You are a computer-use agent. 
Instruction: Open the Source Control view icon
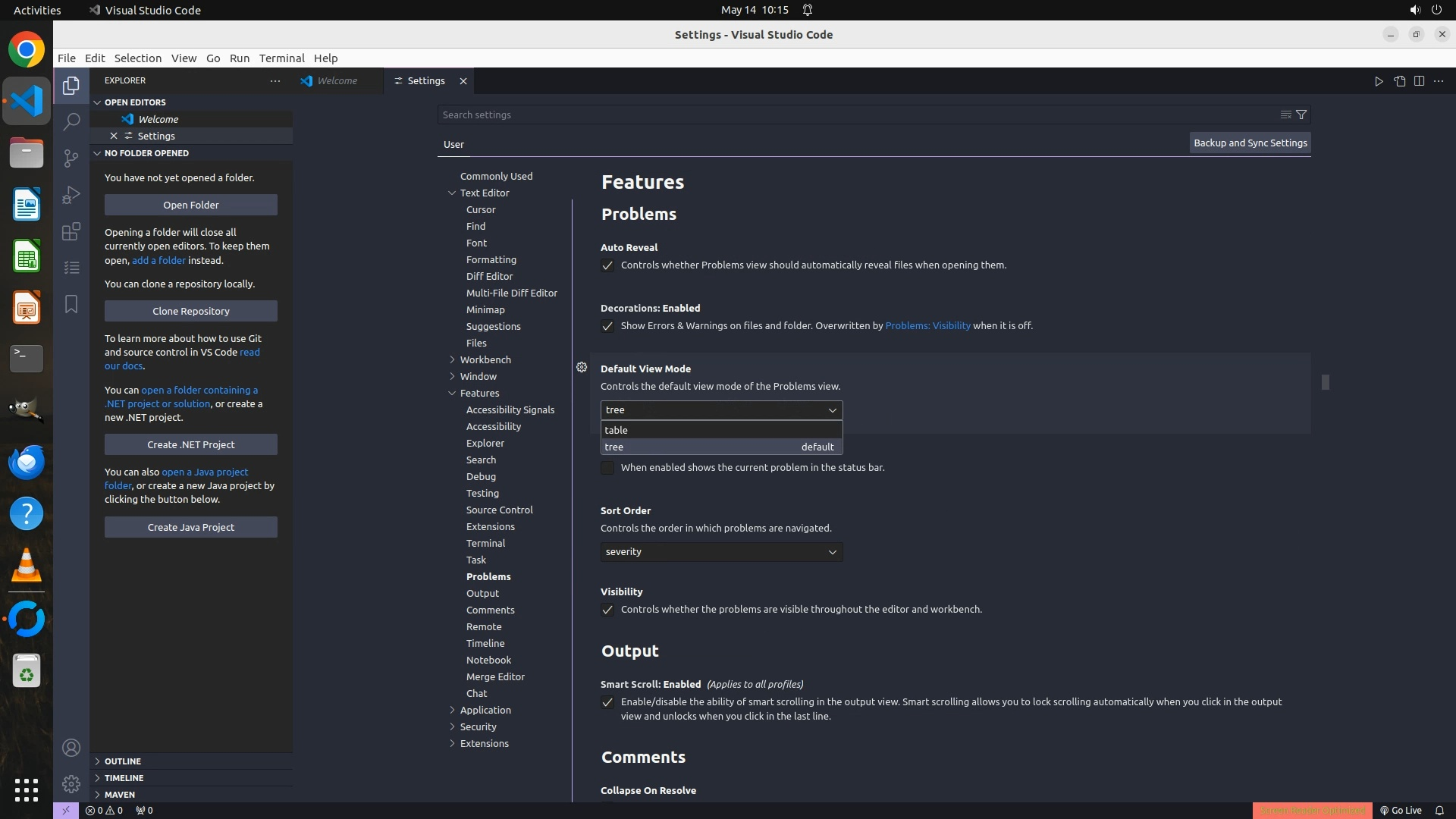[71, 158]
